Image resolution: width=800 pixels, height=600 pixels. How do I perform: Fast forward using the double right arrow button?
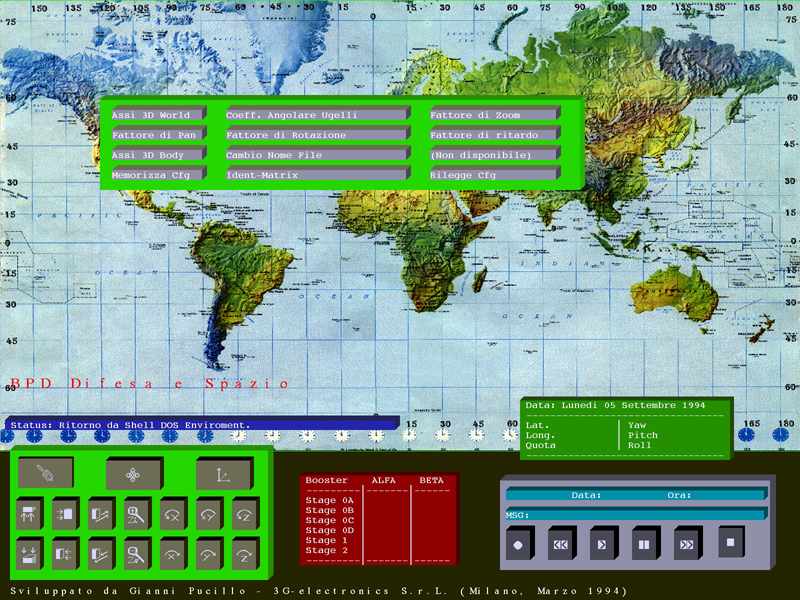click(x=687, y=544)
